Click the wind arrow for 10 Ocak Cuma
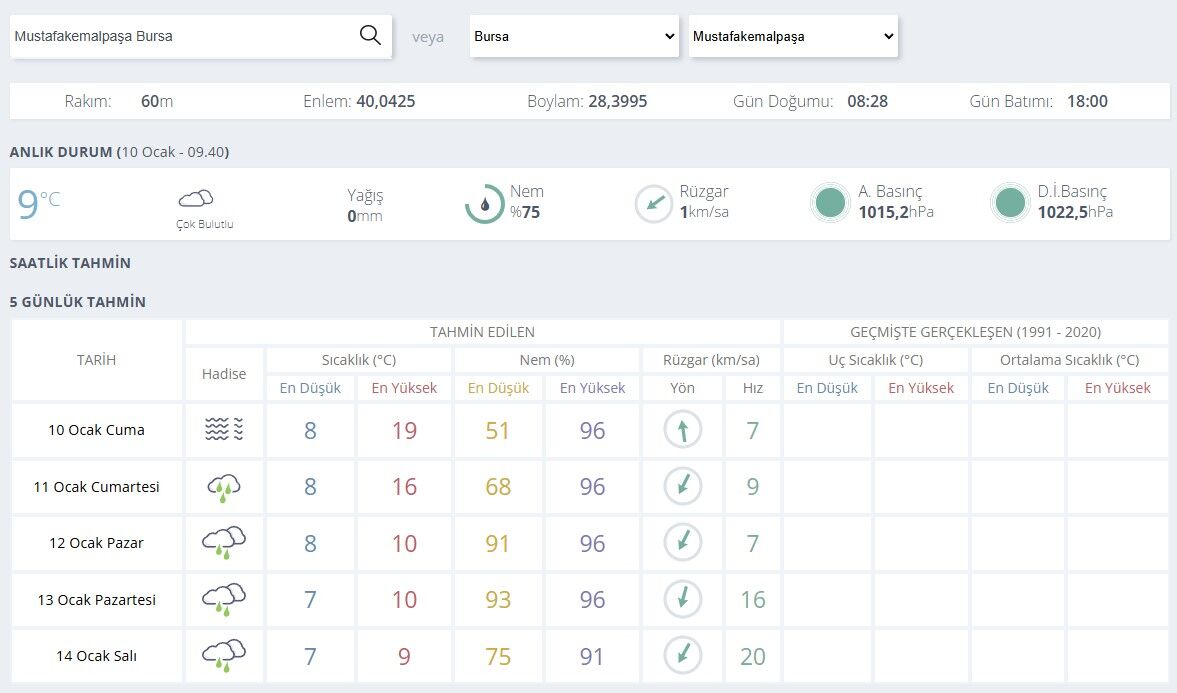This screenshot has width=1177, height=693. 682,430
